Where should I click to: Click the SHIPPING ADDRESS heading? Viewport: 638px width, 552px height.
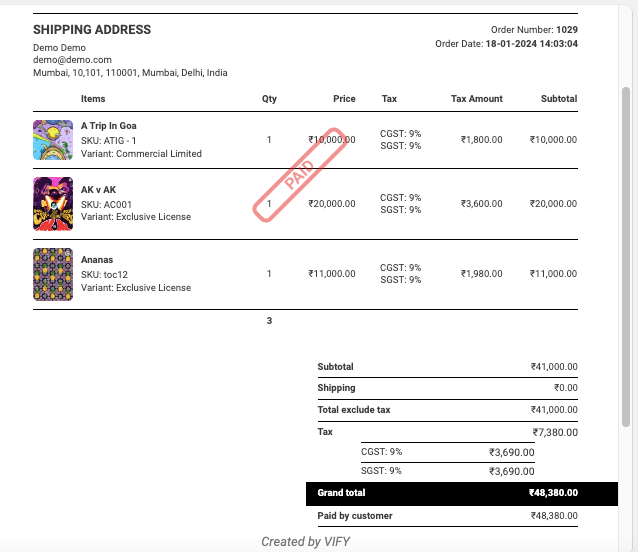(92, 30)
